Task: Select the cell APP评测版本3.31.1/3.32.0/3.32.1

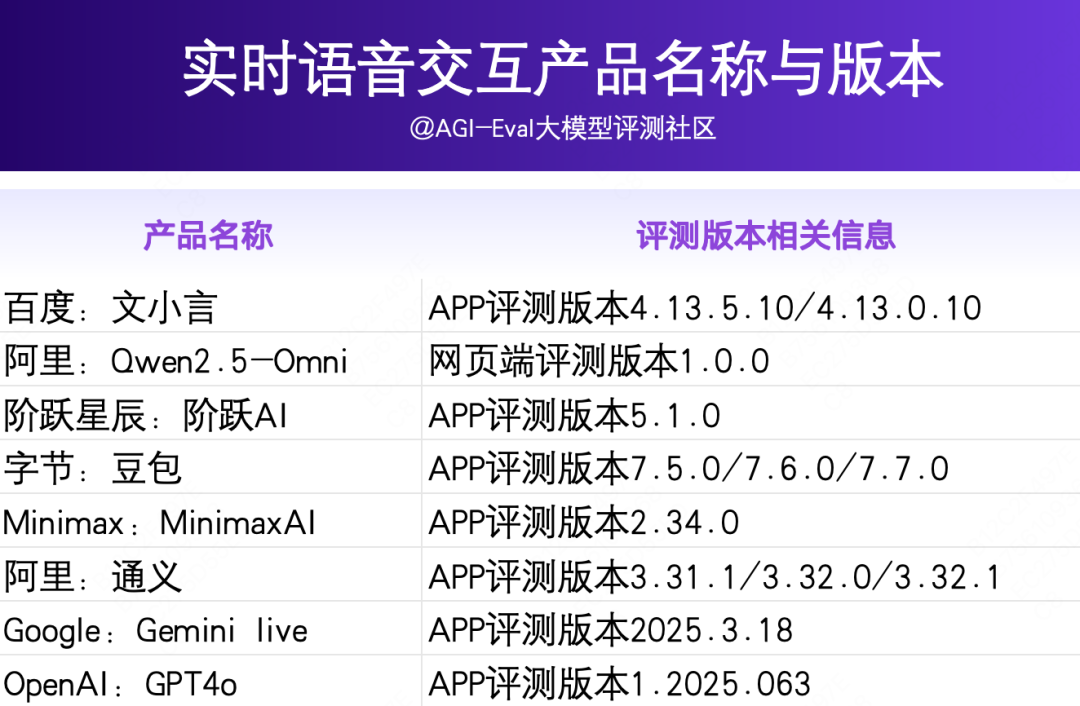Action: click(x=751, y=574)
